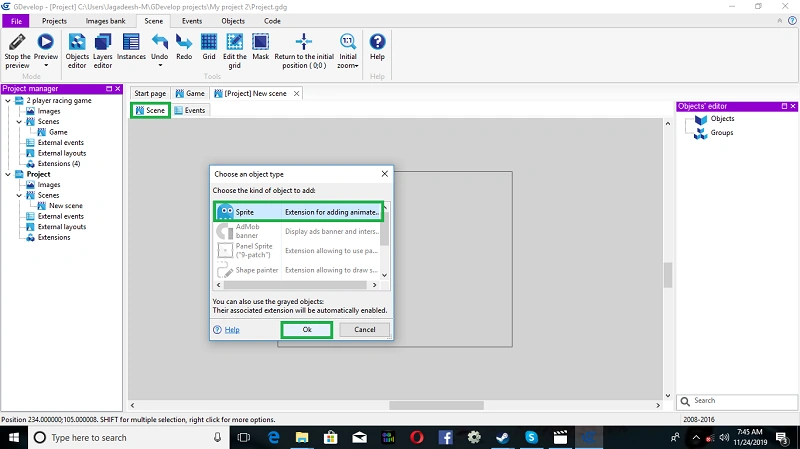800x449 pixels.
Task: Return to the initial position
Action: (304, 42)
